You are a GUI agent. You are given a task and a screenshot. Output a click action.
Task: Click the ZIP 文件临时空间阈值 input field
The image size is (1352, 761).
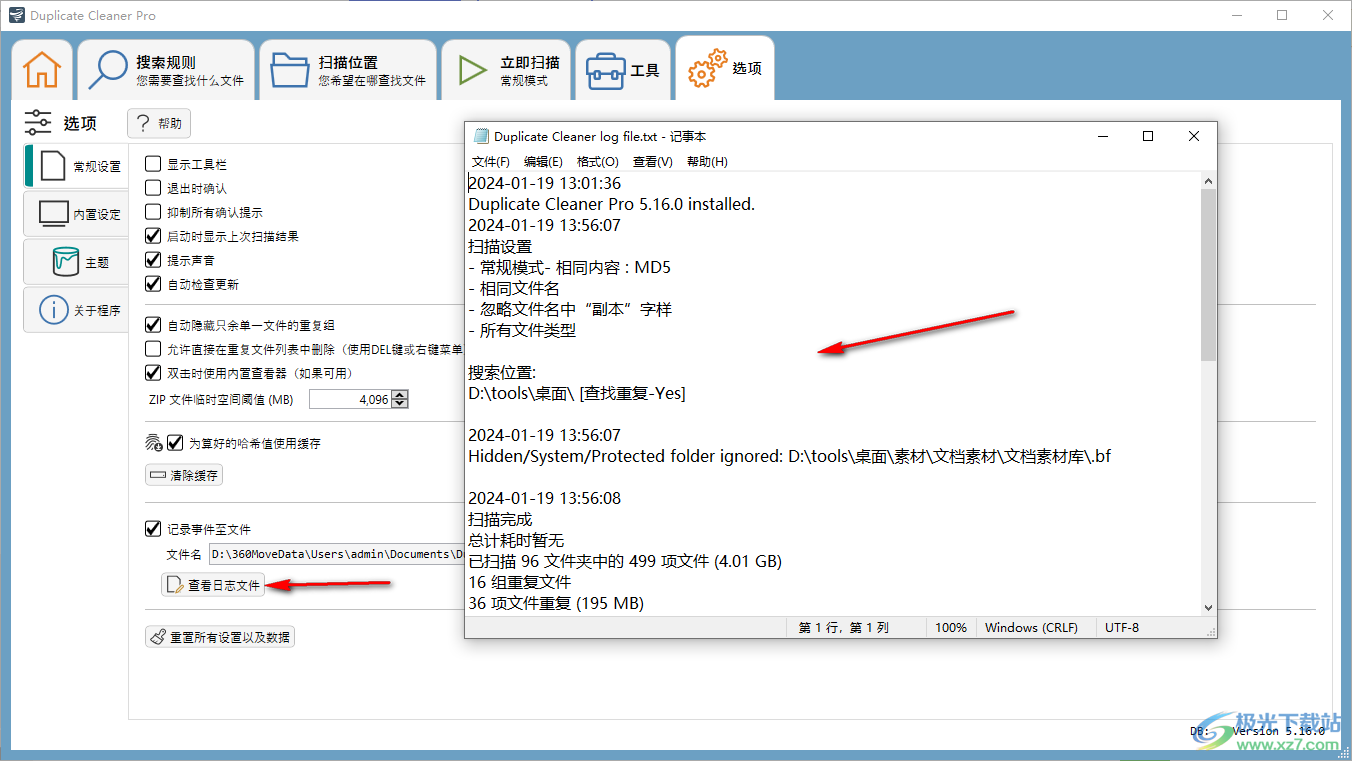click(350, 399)
